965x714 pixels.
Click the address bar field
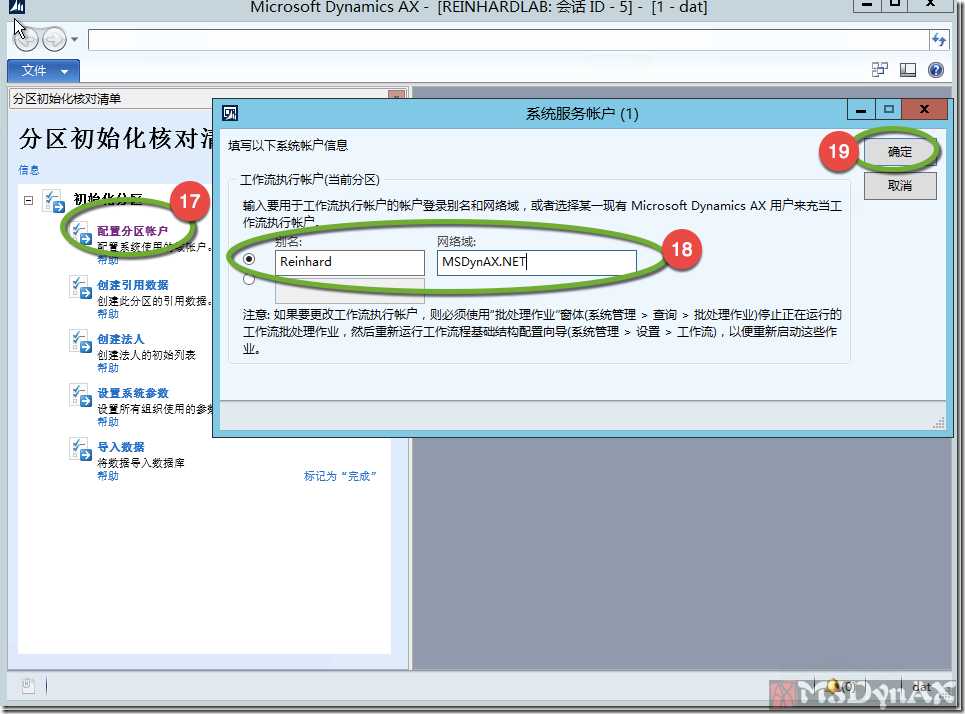(x=508, y=40)
